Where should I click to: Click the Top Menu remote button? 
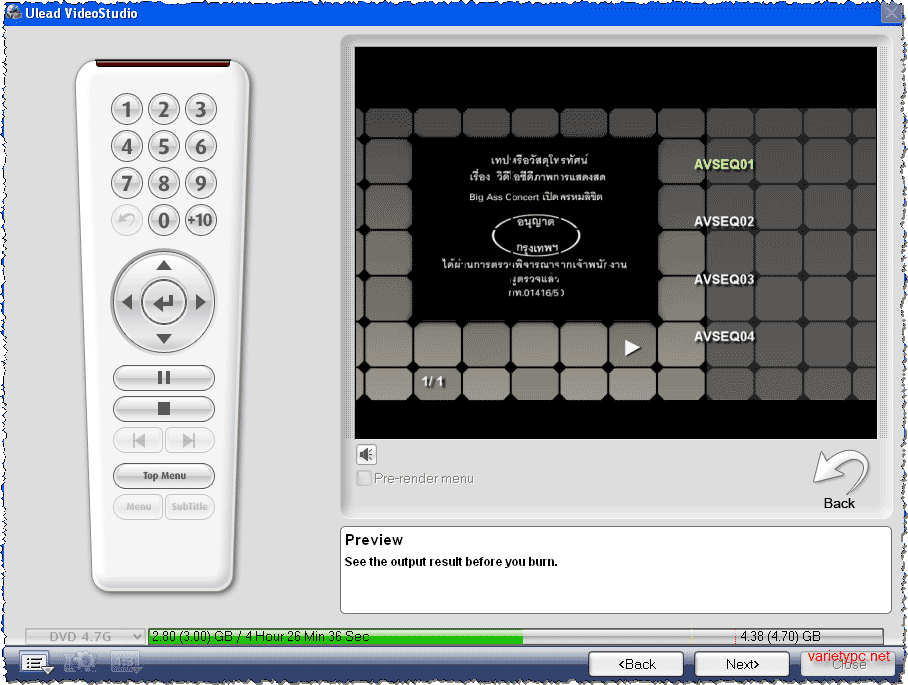coord(164,475)
